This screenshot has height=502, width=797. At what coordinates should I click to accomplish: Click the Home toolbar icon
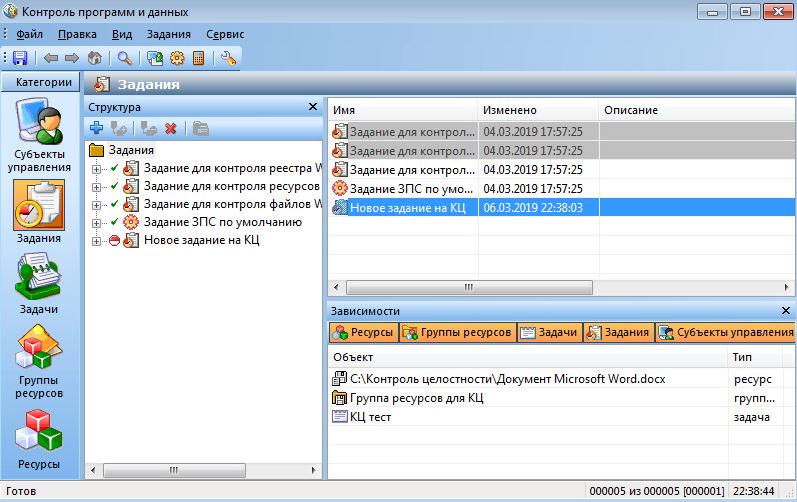[x=95, y=58]
